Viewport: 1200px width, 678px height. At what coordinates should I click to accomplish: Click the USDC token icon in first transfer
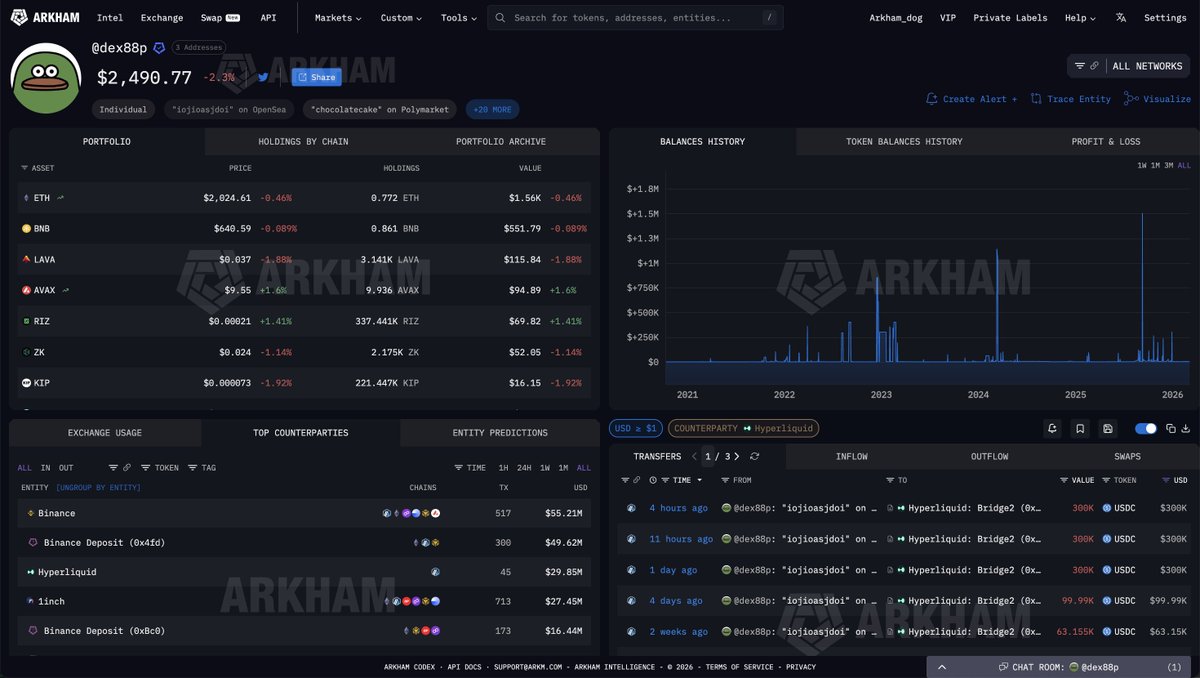[1107, 508]
